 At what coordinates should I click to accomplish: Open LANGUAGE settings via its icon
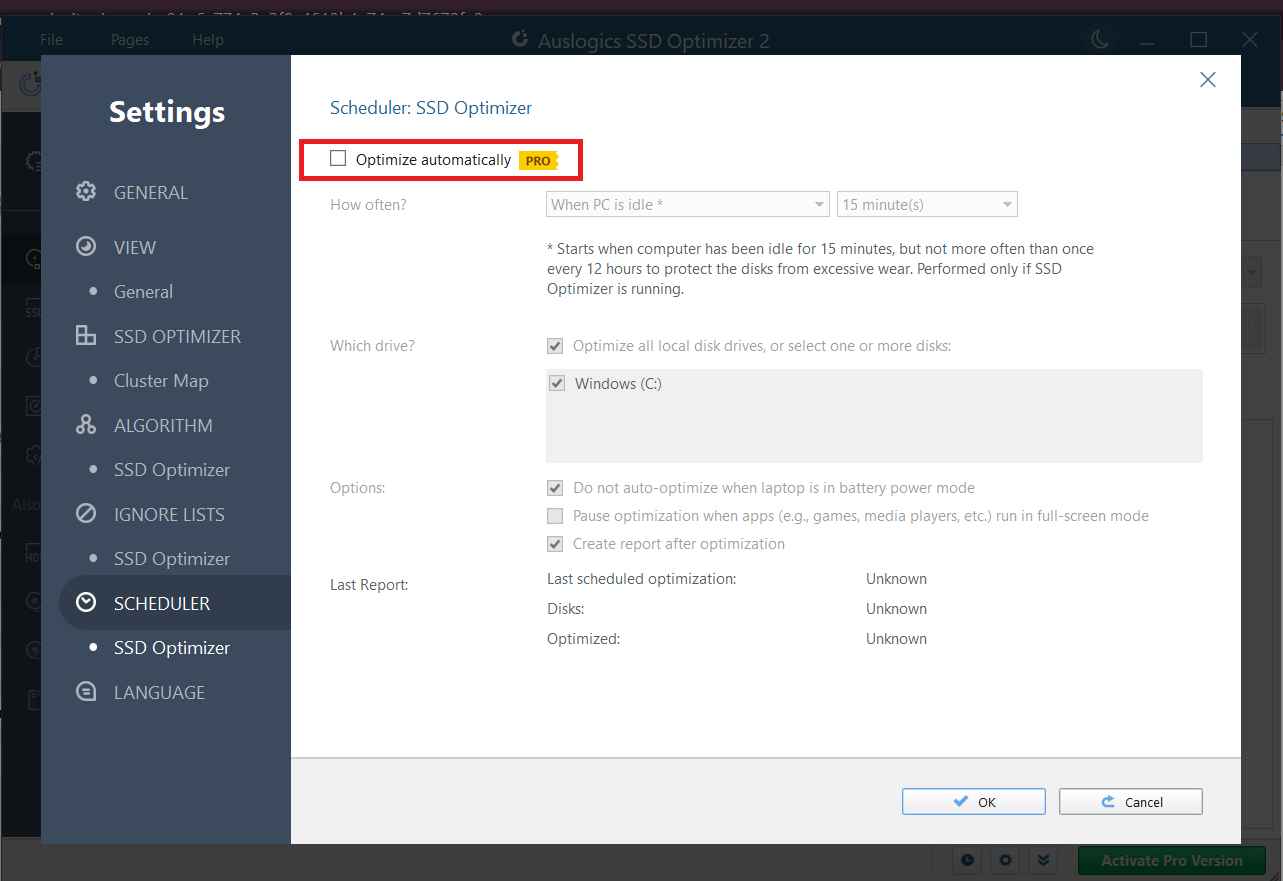tap(86, 691)
